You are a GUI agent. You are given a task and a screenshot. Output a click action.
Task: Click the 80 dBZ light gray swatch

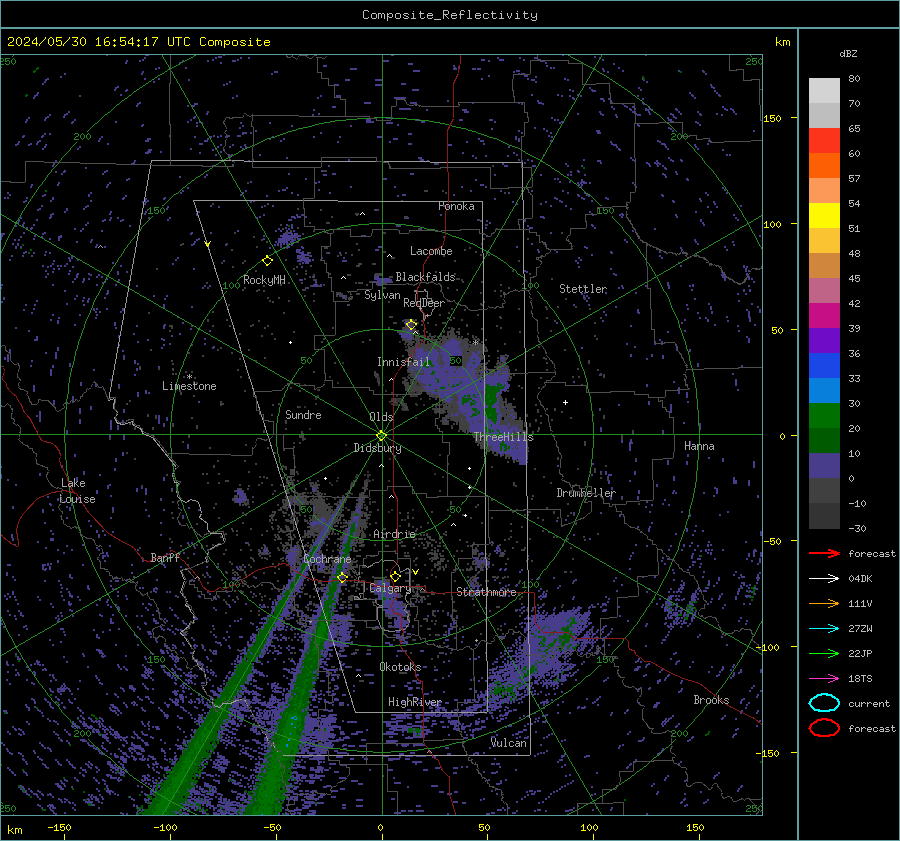824,90
